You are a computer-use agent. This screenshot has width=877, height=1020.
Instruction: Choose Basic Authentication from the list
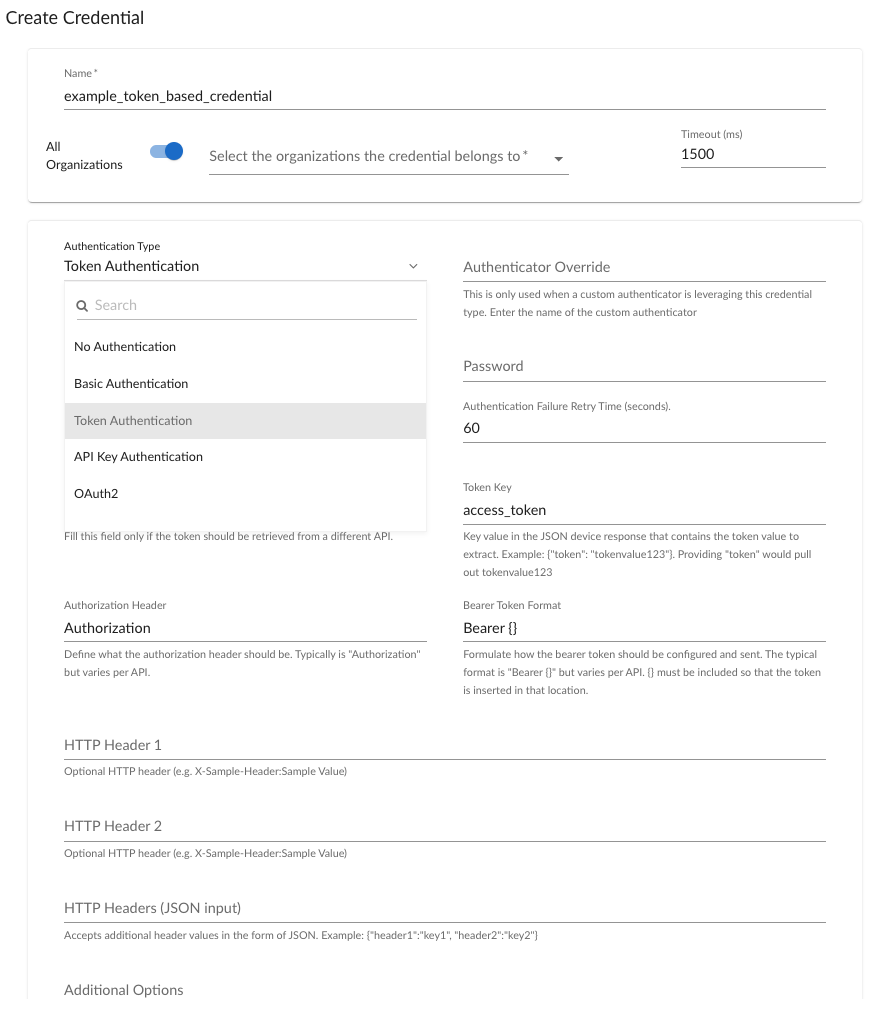click(x=131, y=384)
